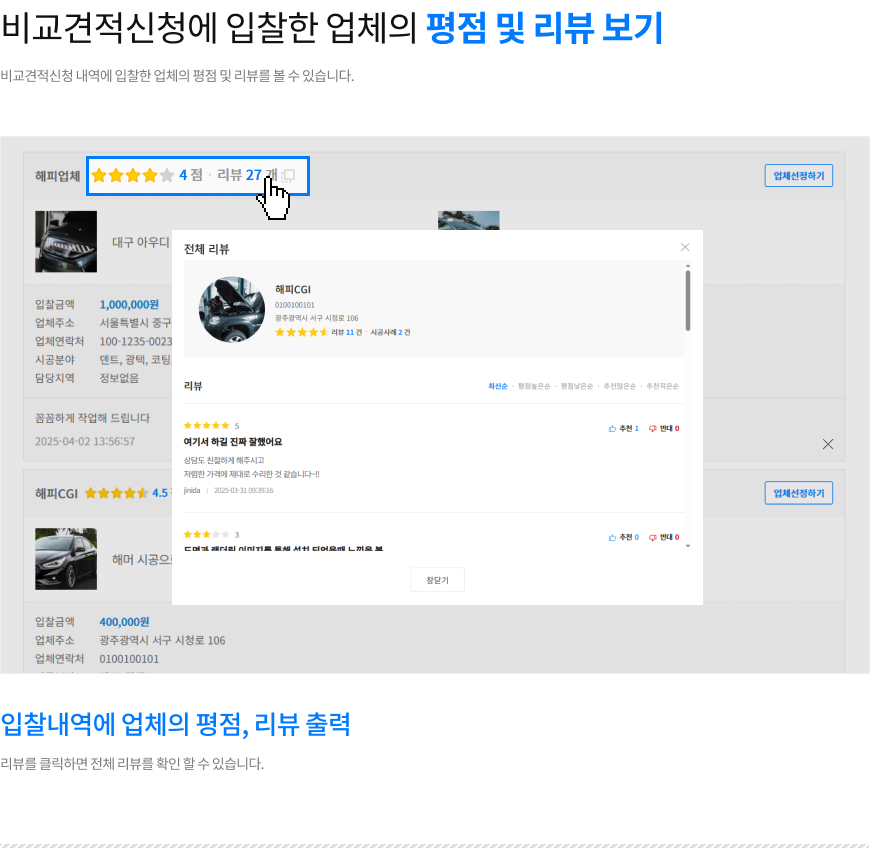Click thumbs-up 추천 on the first review
The width and height of the screenshot is (870, 848).
(x=624, y=428)
